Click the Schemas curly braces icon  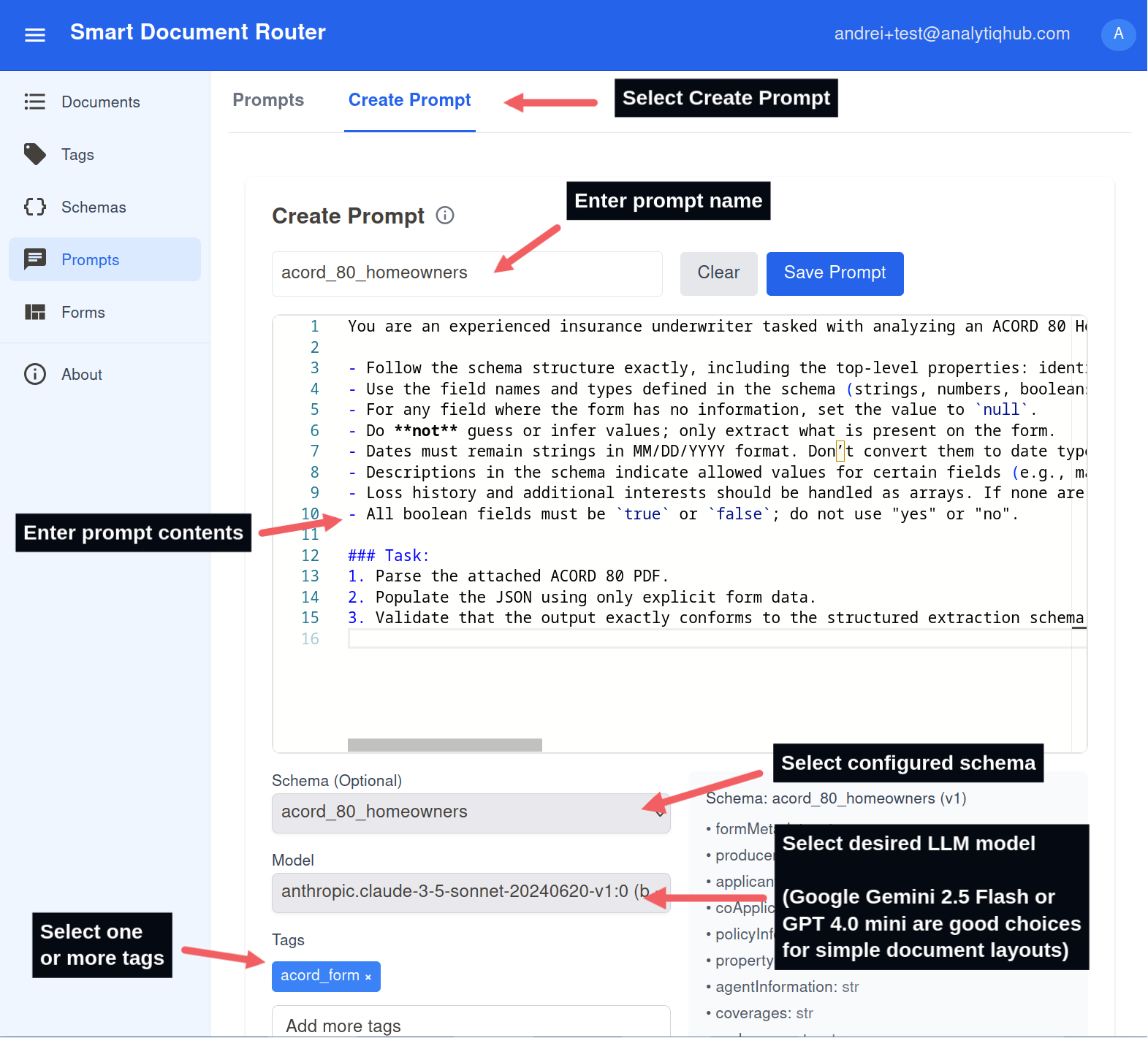tap(35, 207)
